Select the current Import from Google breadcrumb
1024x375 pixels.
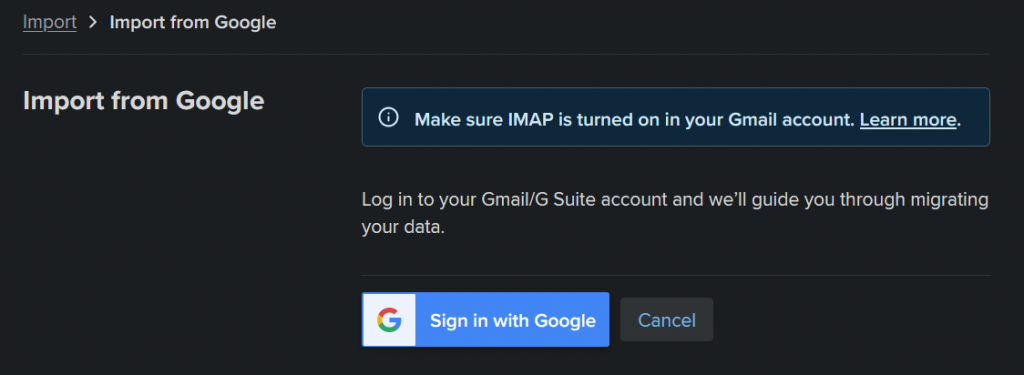click(x=193, y=22)
